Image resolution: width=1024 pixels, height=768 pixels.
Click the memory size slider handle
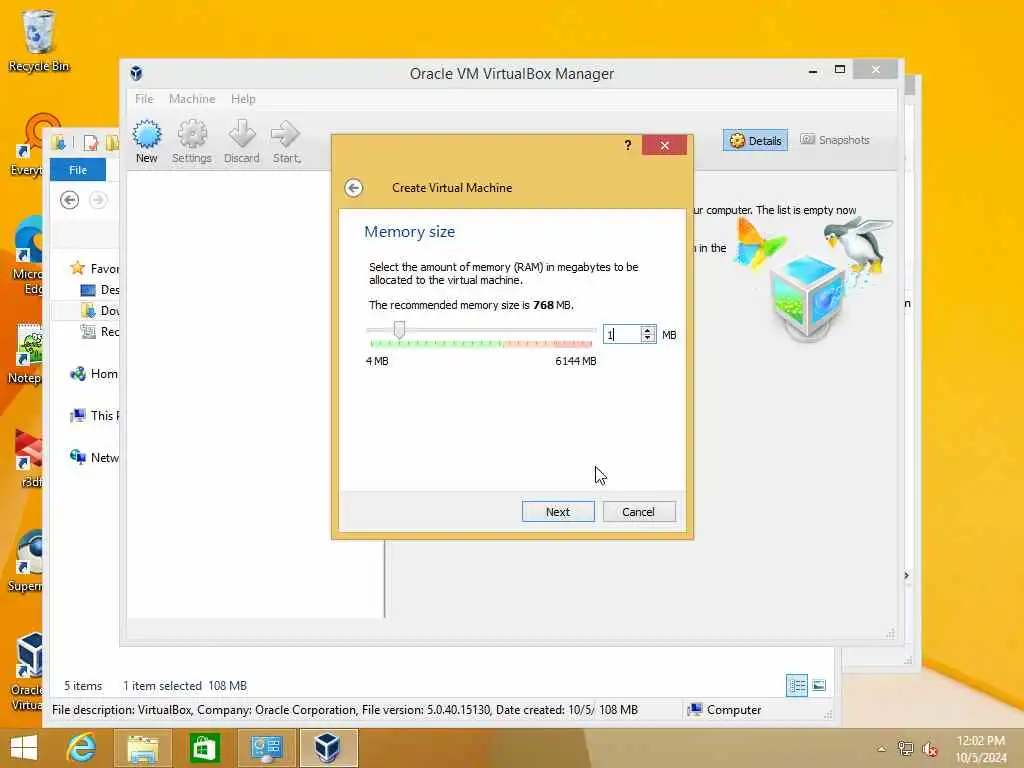399,330
